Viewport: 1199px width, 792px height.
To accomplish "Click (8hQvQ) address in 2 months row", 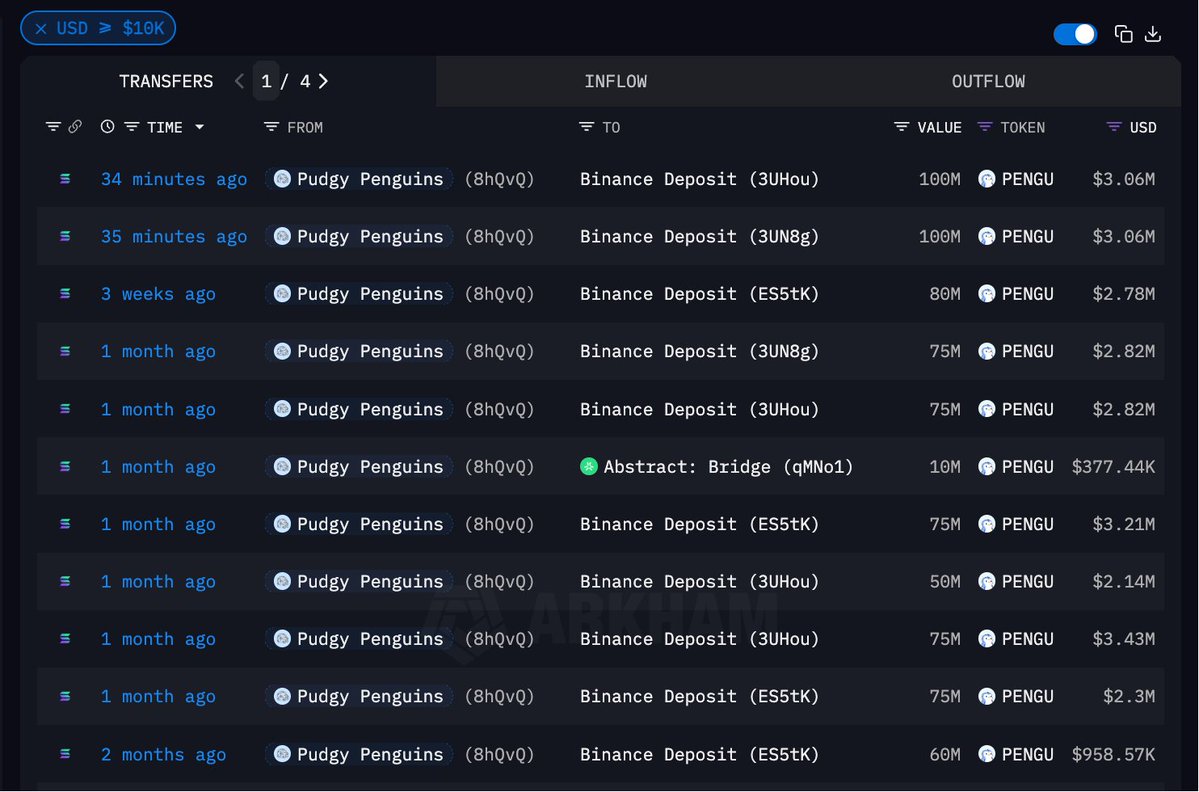I will 499,755.
